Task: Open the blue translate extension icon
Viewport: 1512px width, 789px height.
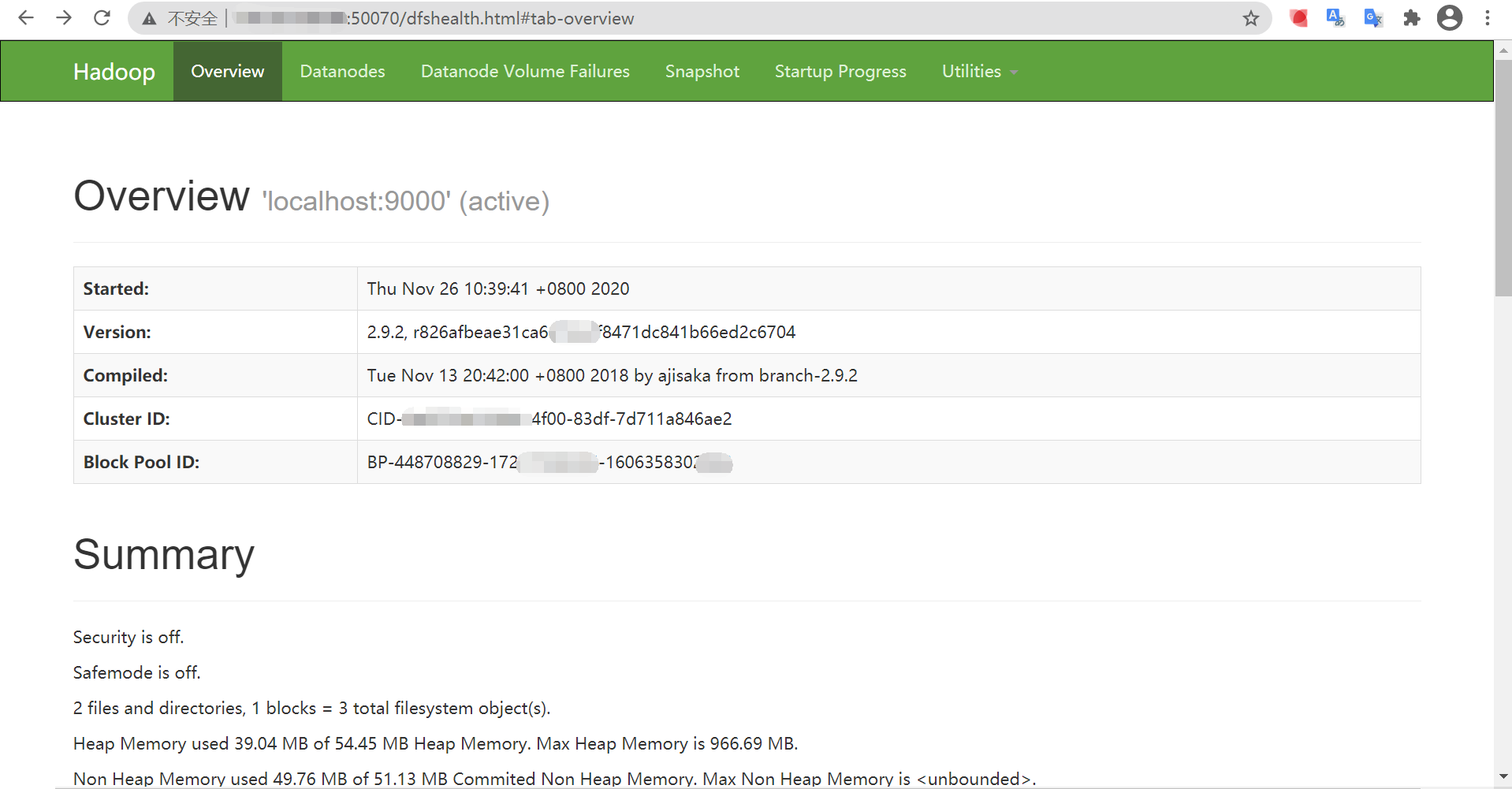Action: [x=1335, y=18]
